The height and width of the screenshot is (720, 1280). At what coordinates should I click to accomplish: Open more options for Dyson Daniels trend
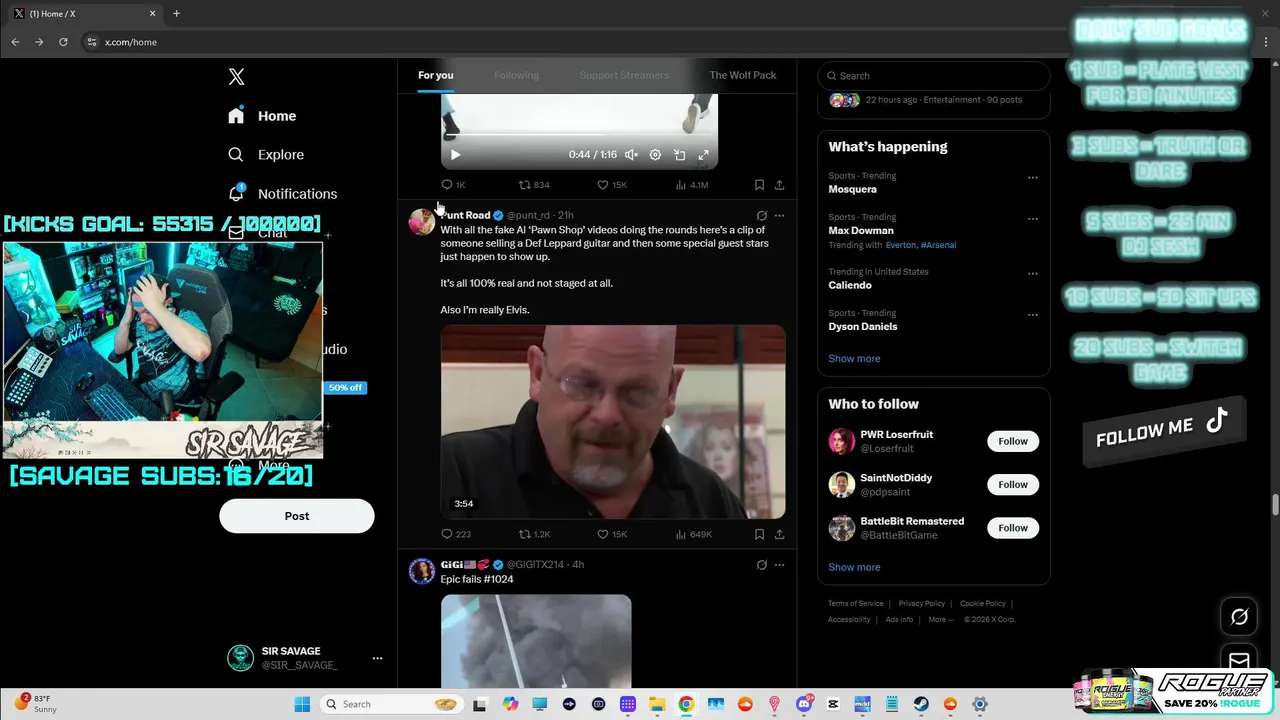click(1033, 315)
